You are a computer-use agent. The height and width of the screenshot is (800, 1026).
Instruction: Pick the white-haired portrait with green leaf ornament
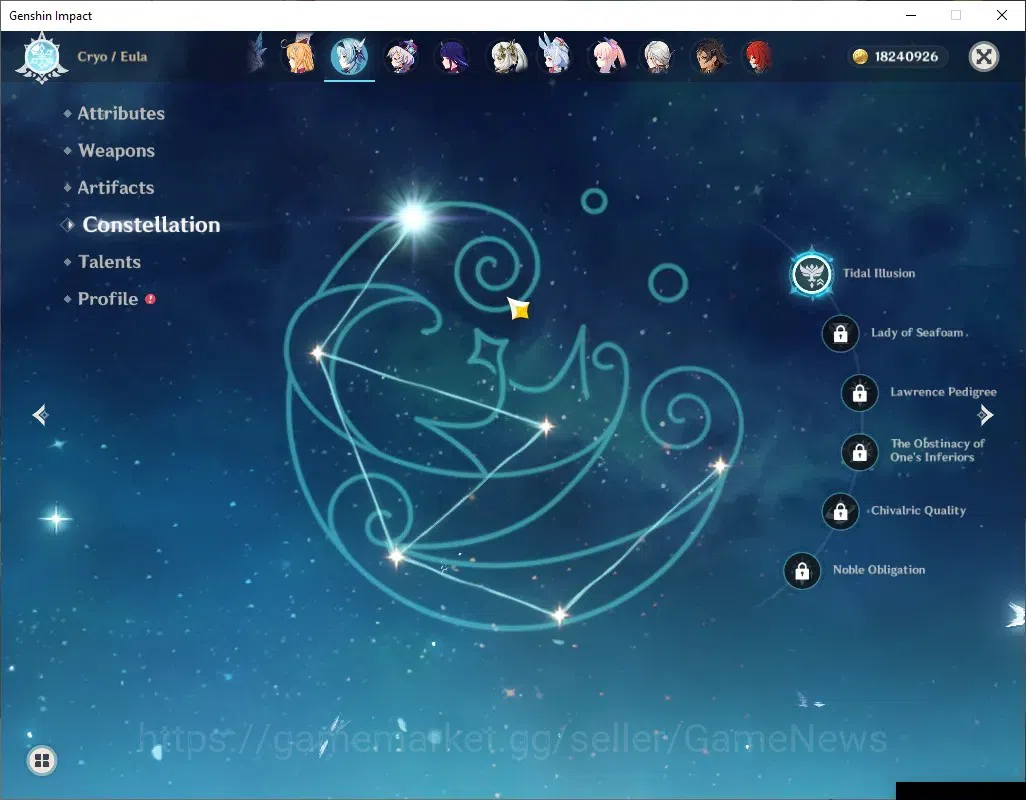coord(508,56)
